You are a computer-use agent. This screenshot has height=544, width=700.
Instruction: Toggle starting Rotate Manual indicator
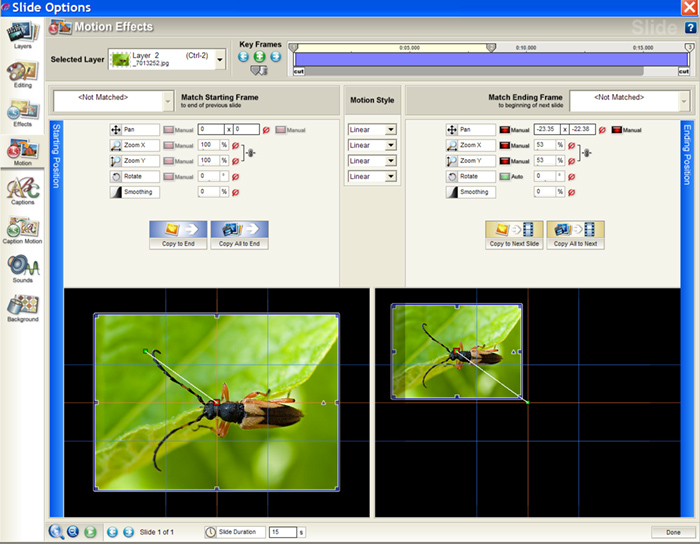(169, 177)
